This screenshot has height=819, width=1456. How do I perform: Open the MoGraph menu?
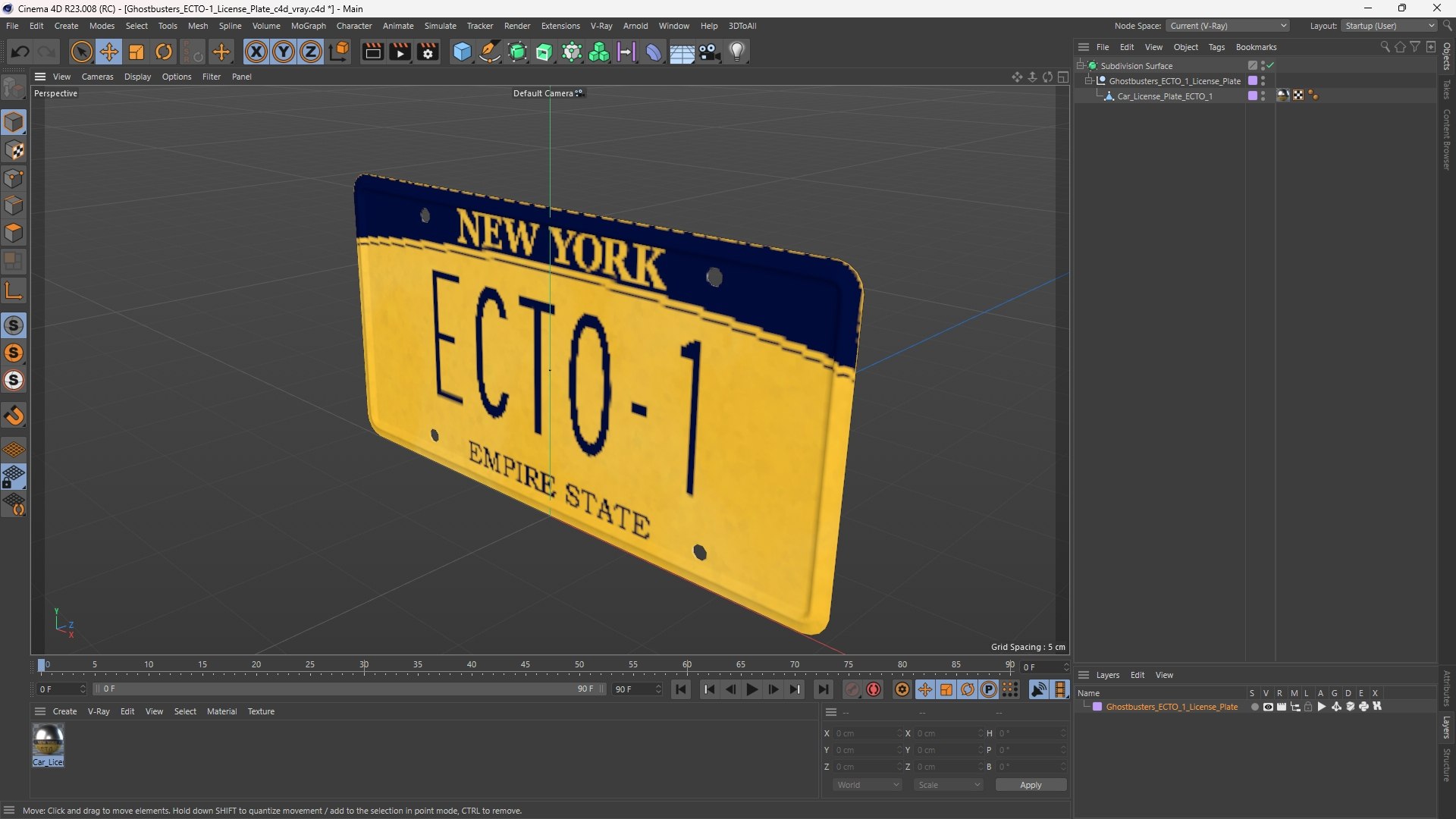coord(308,26)
